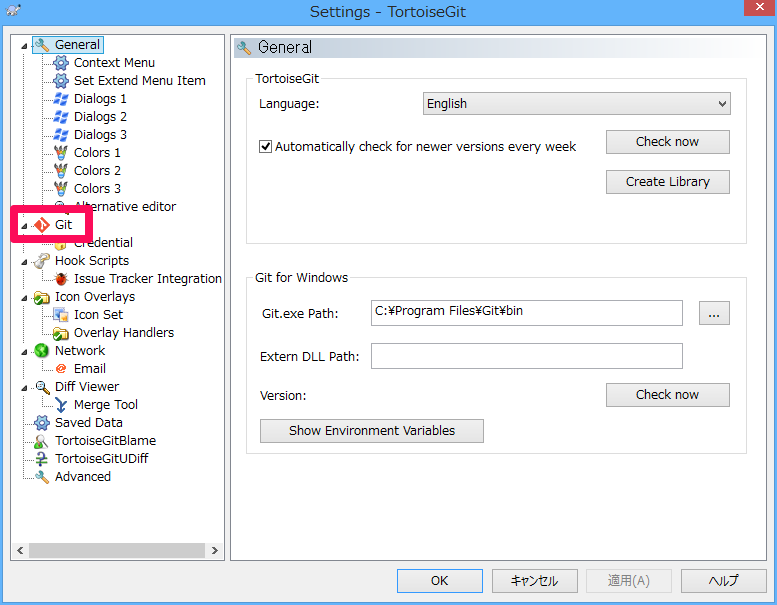Open the Advanced settings page

[82, 477]
